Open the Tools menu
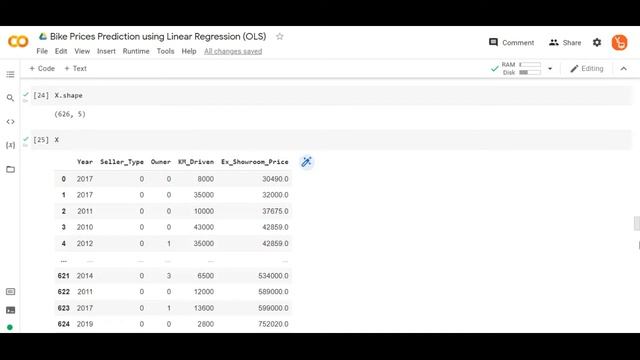Viewport: 640px width, 360px height. pos(165,51)
